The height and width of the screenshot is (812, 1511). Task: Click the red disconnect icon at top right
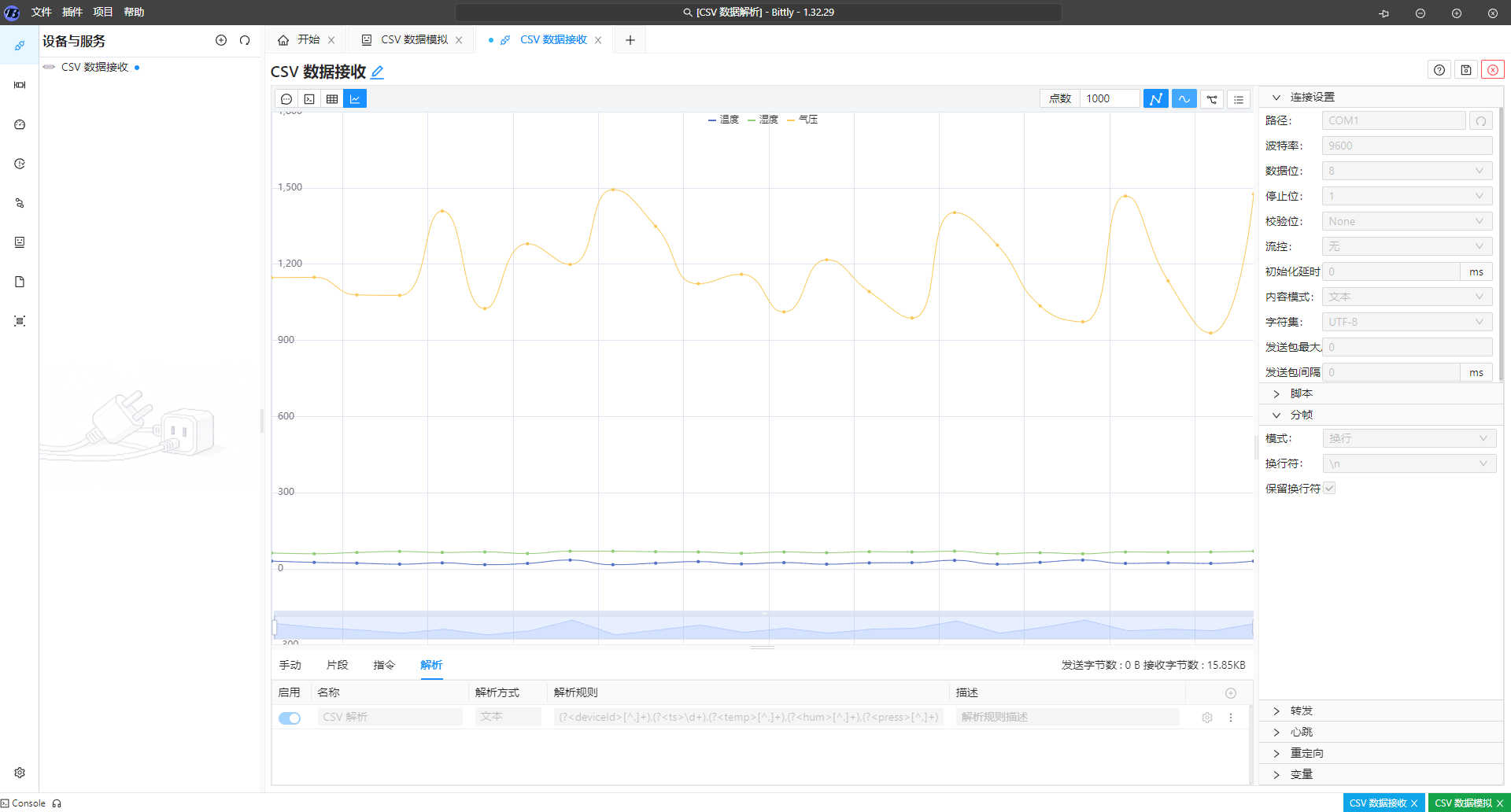[1492, 70]
